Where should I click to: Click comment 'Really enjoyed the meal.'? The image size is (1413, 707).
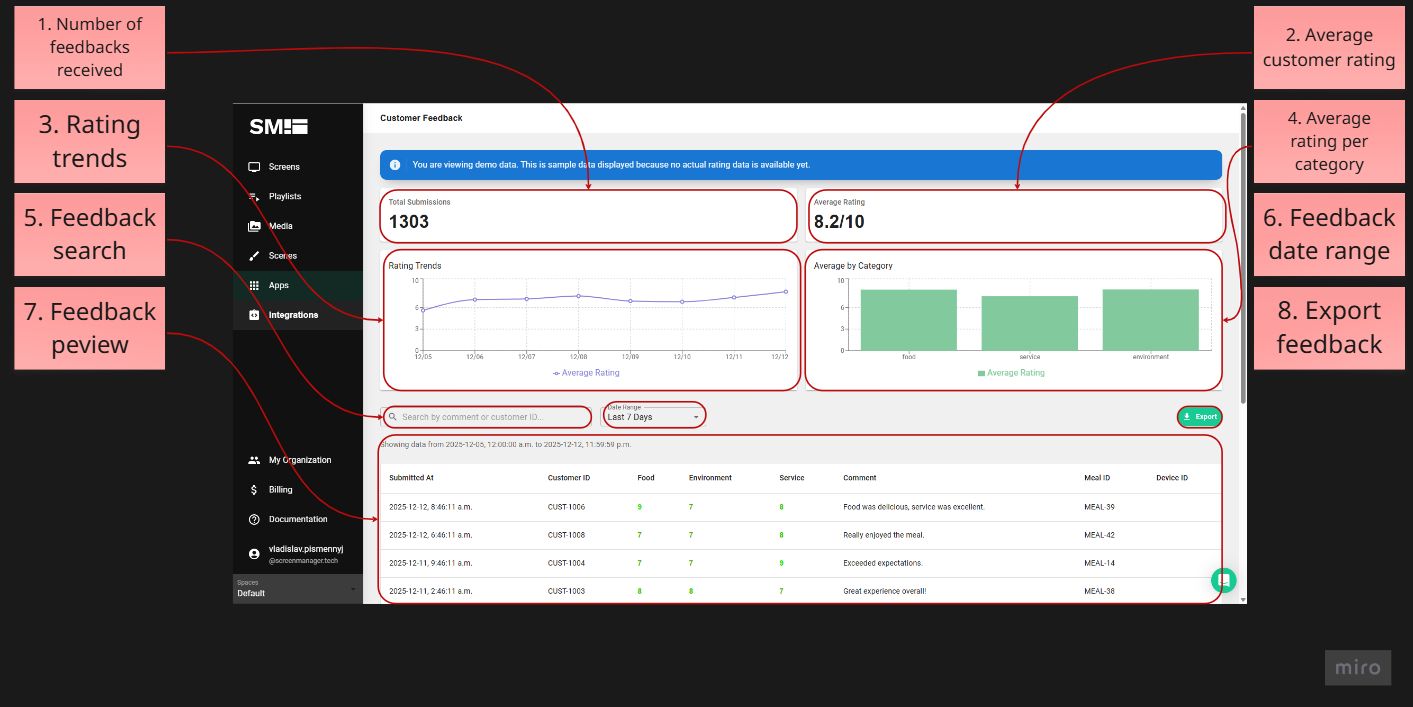[x=884, y=535]
